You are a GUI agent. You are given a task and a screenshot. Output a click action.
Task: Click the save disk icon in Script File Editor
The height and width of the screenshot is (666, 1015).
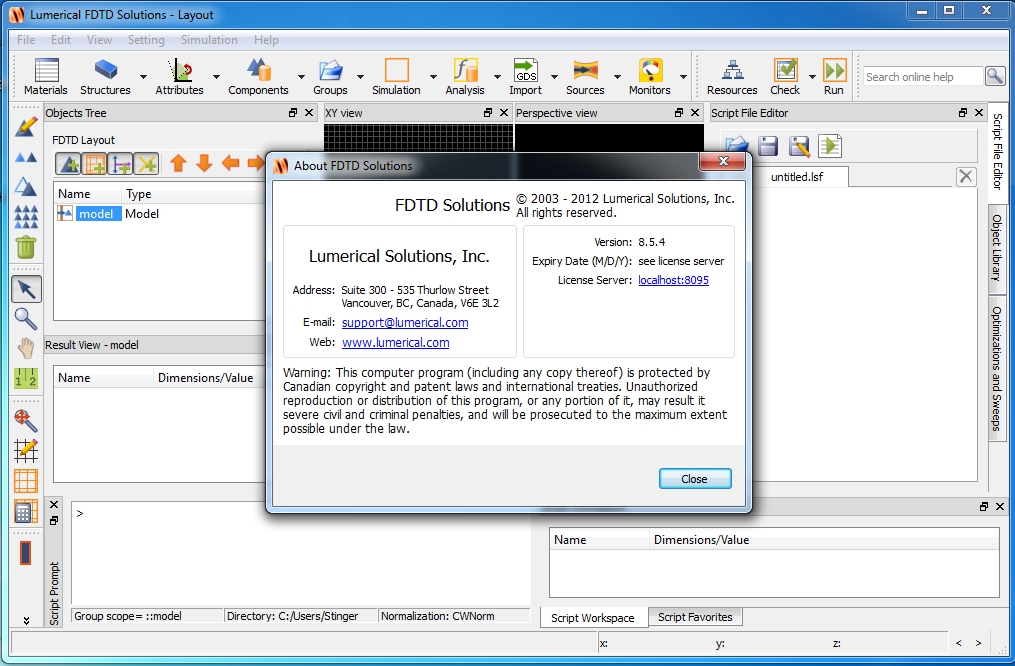(x=768, y=146)
